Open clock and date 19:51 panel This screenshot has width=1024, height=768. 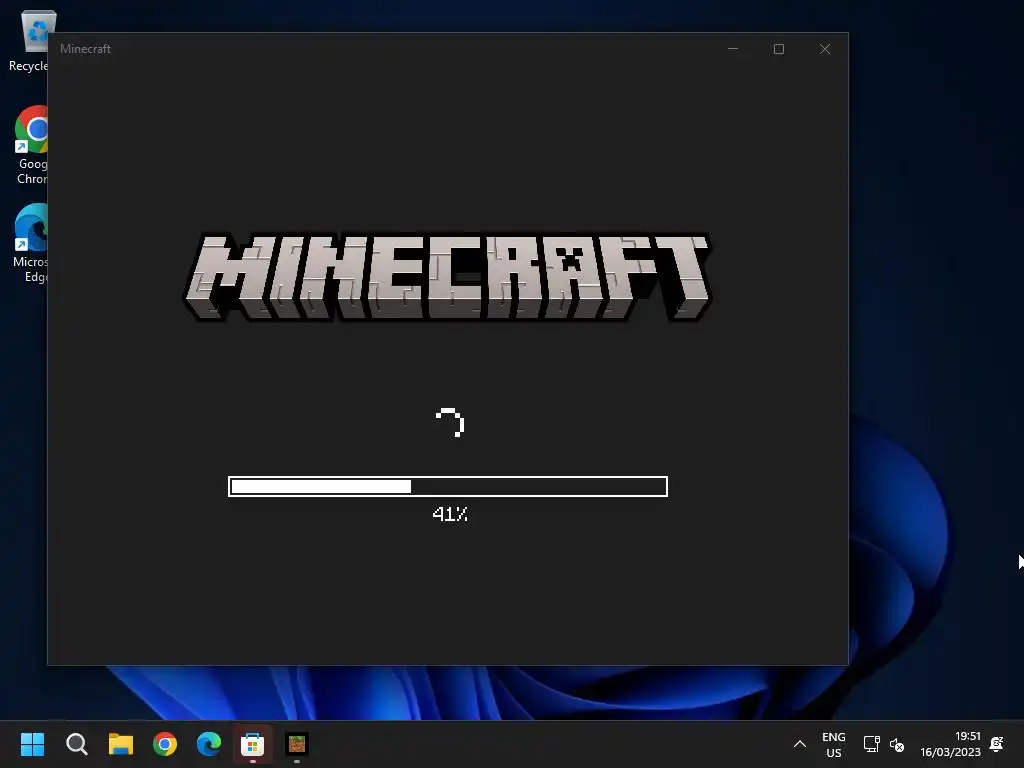click(x=950, y=744)
